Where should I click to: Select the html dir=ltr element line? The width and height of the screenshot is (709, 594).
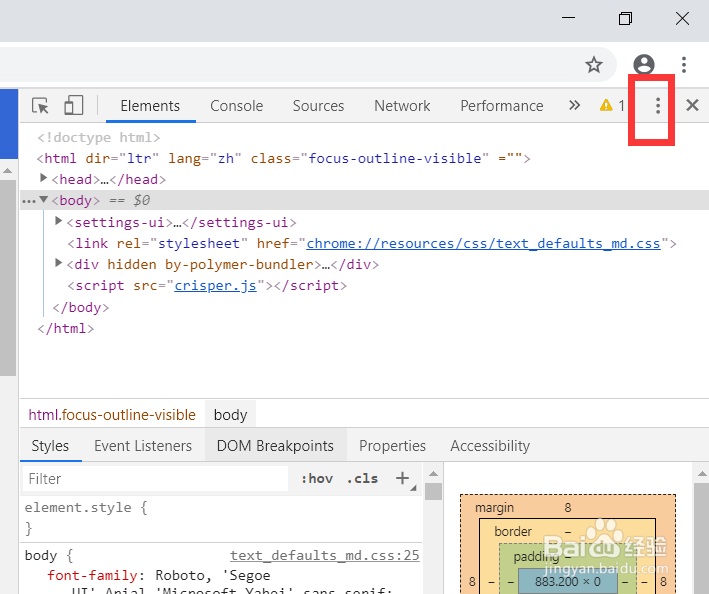[x=284, y=159]
